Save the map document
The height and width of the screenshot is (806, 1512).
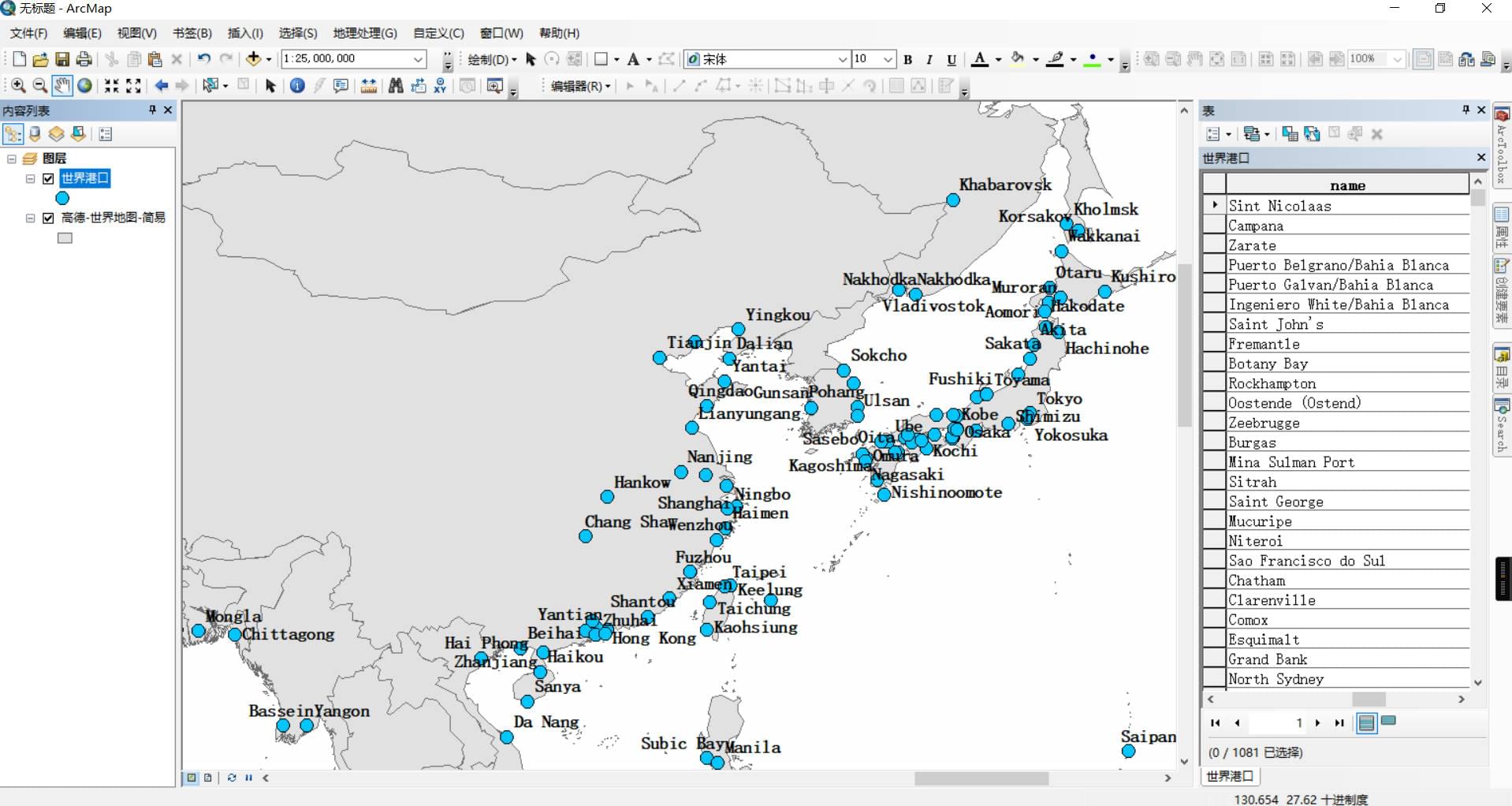click(62, 59)
